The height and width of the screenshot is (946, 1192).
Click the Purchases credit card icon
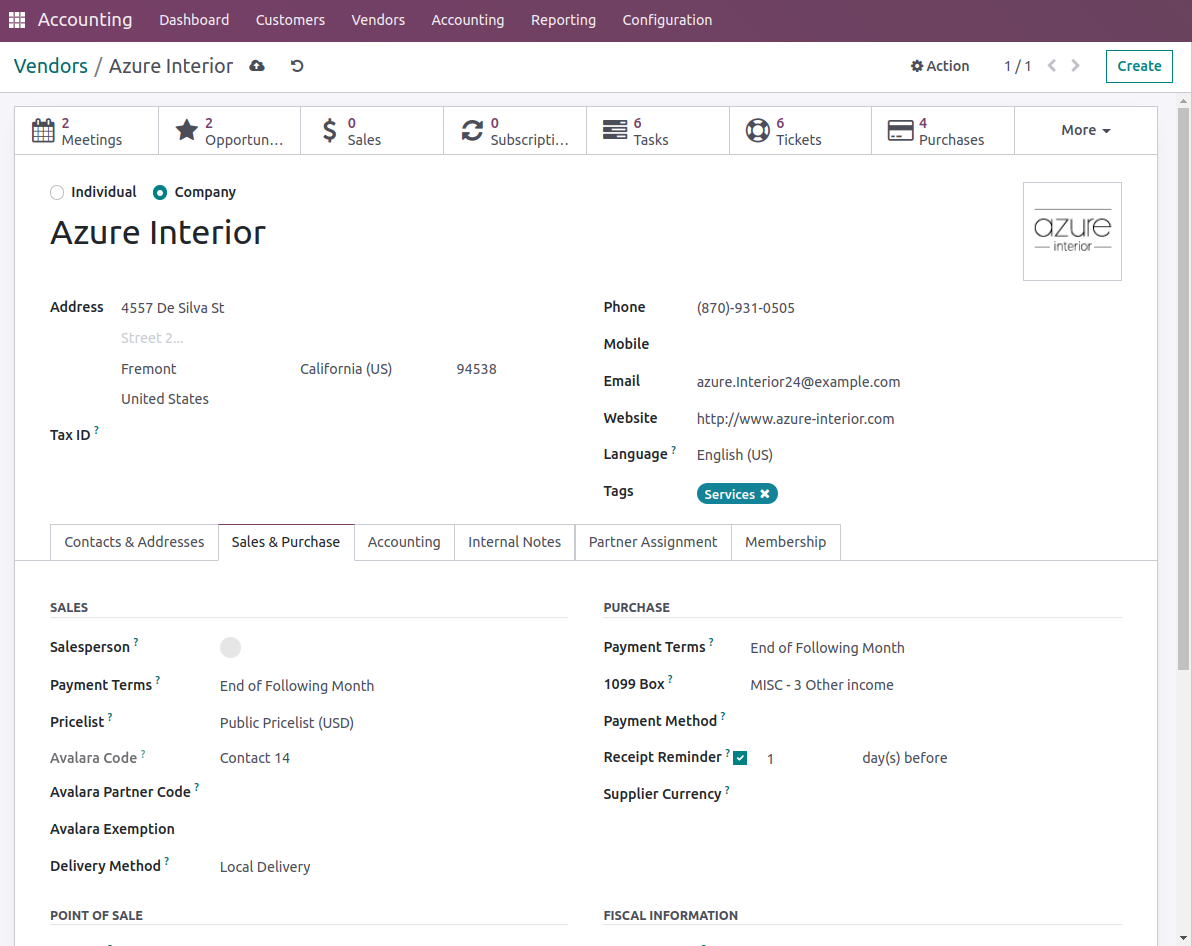tap(900, 130)
